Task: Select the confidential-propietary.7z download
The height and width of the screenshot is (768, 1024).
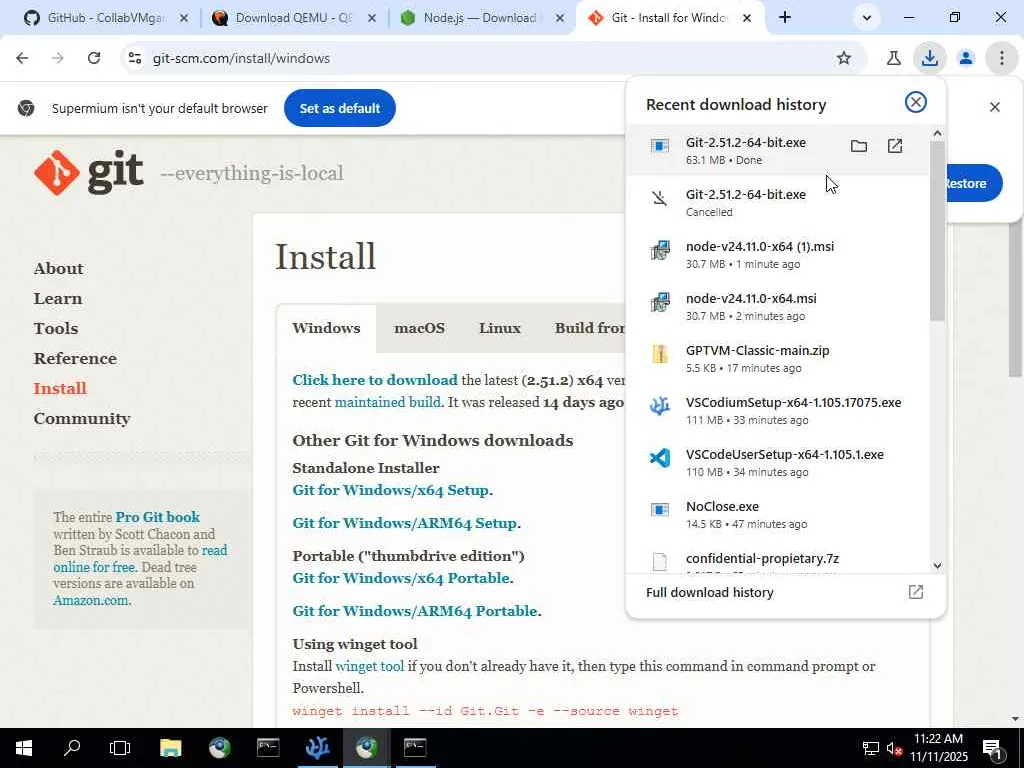Action: pyautogui.click(x=776, y=559)
